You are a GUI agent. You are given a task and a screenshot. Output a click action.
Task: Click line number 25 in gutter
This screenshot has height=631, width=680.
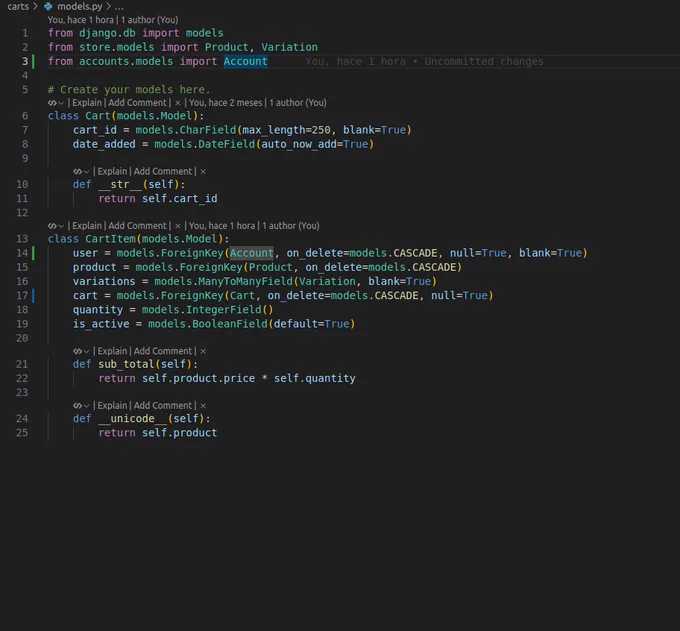[x=22, y=433]
